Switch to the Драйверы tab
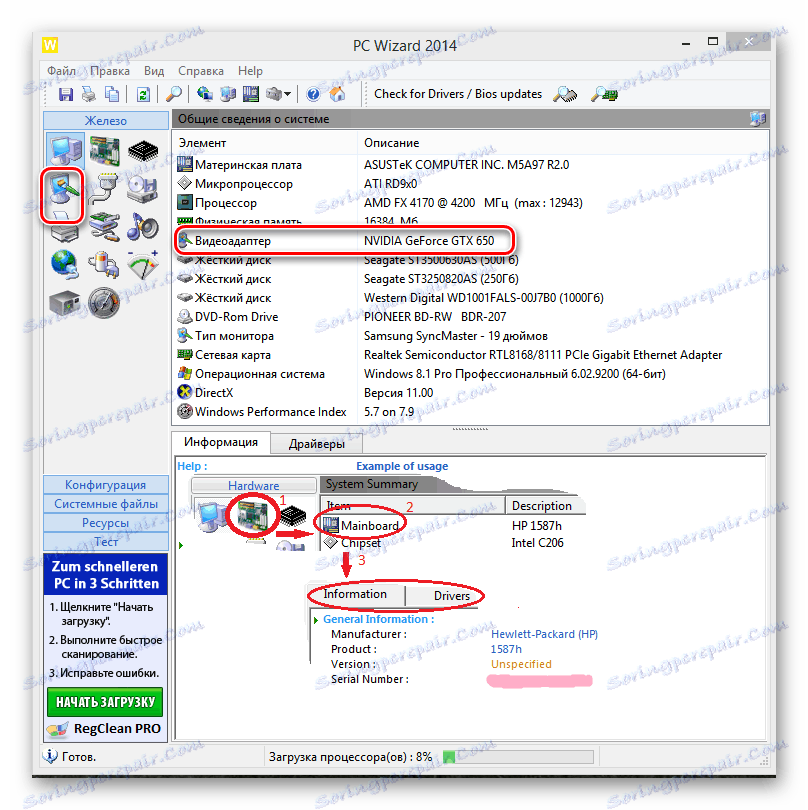 point(317,444)
